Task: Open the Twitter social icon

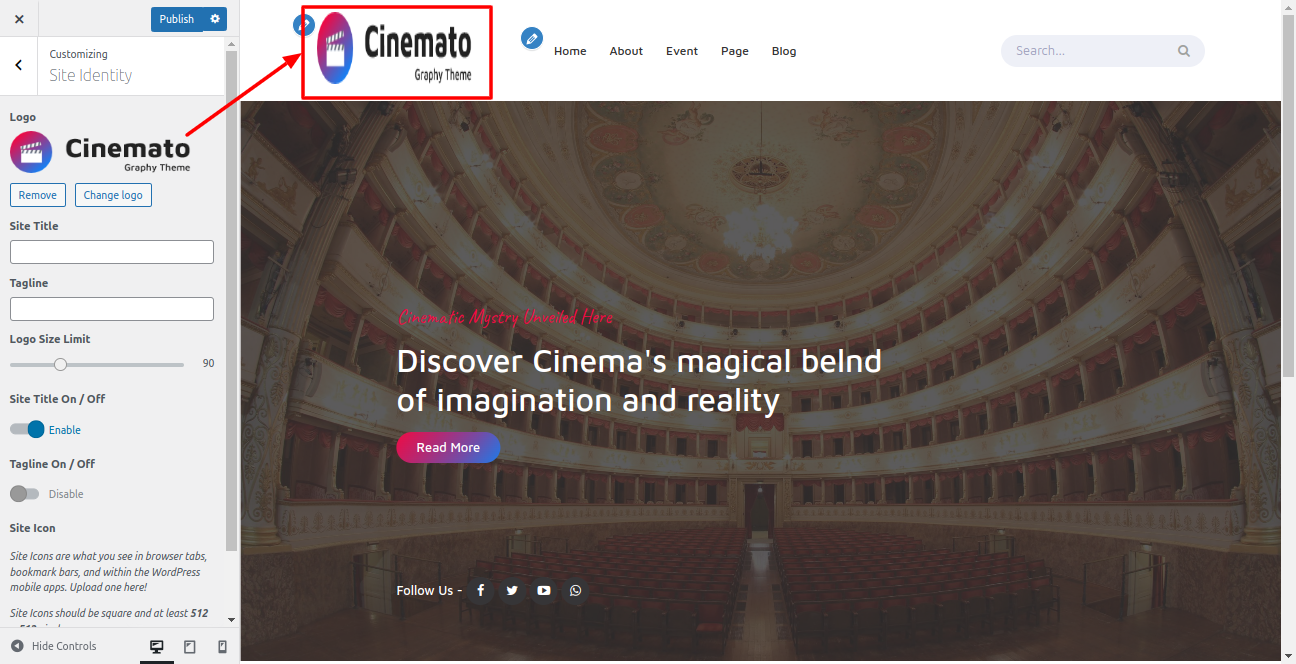Action: [x=512, y=591]
